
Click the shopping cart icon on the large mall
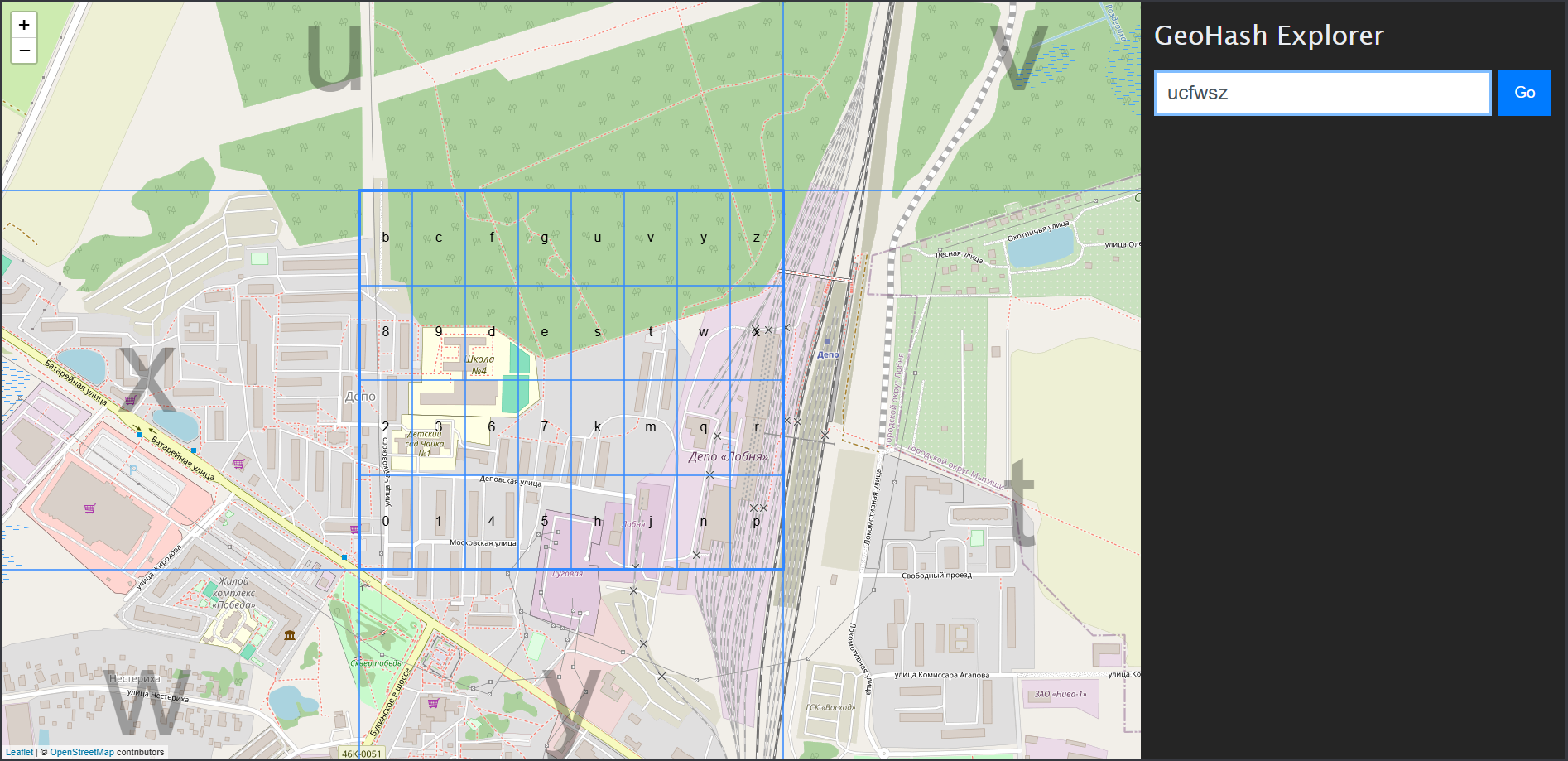(x=89, y=508)
